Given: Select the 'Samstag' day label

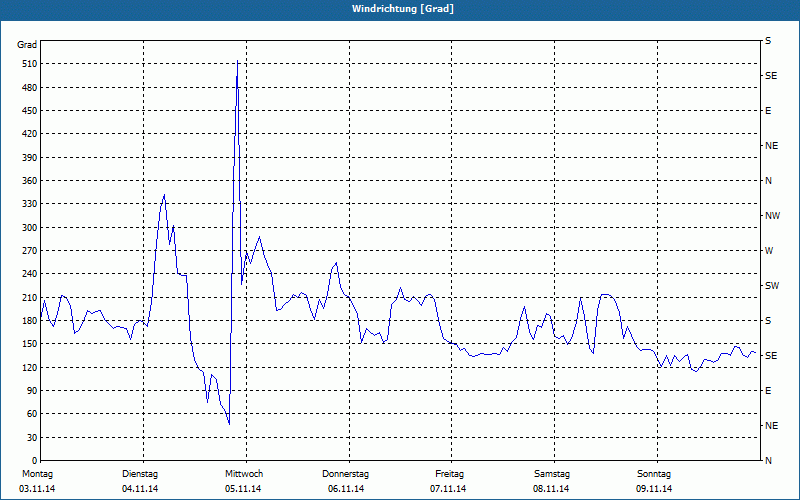Looking at the screenshot, I should (x=552, y=474).
